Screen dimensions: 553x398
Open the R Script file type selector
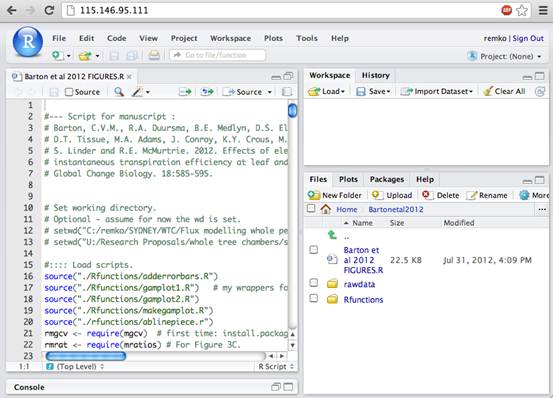pos(276,367)
